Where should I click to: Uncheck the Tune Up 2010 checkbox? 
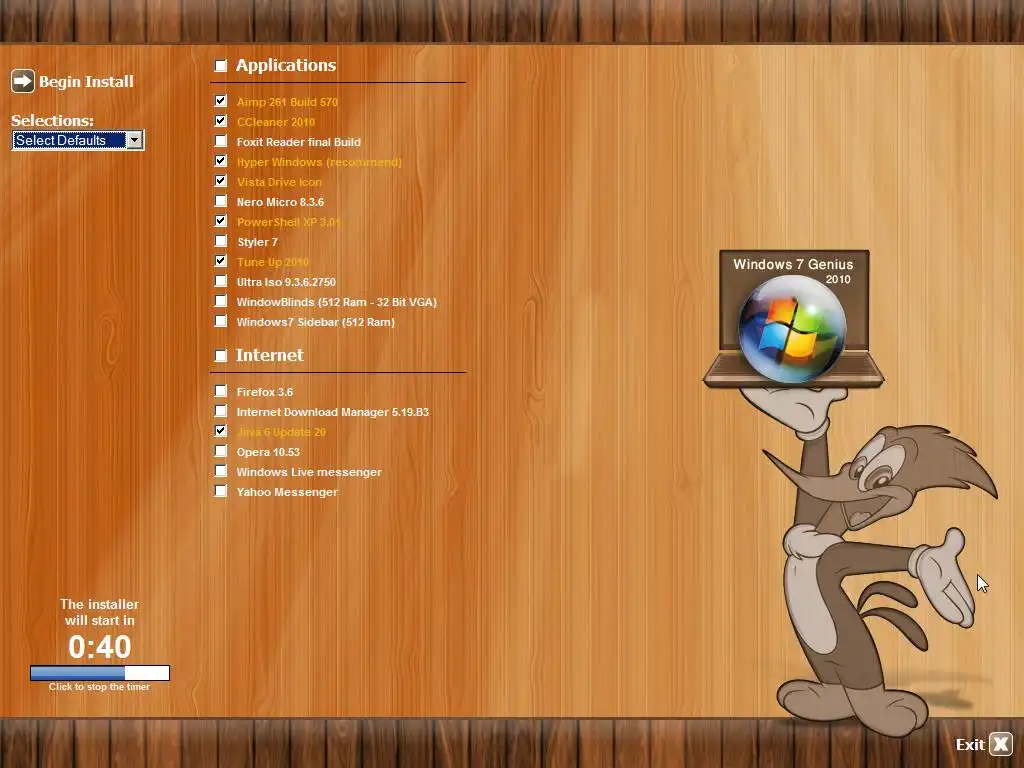click(221, 261)
